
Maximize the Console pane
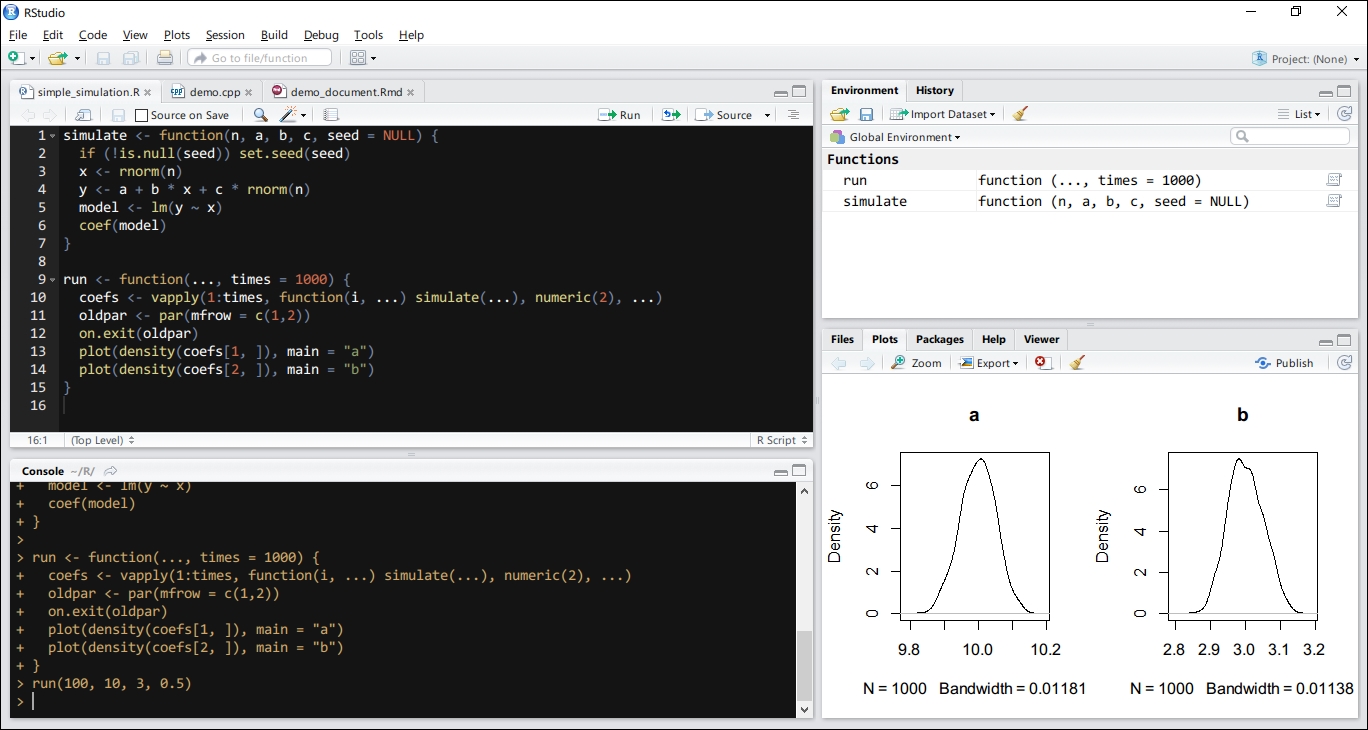(799, 471)
